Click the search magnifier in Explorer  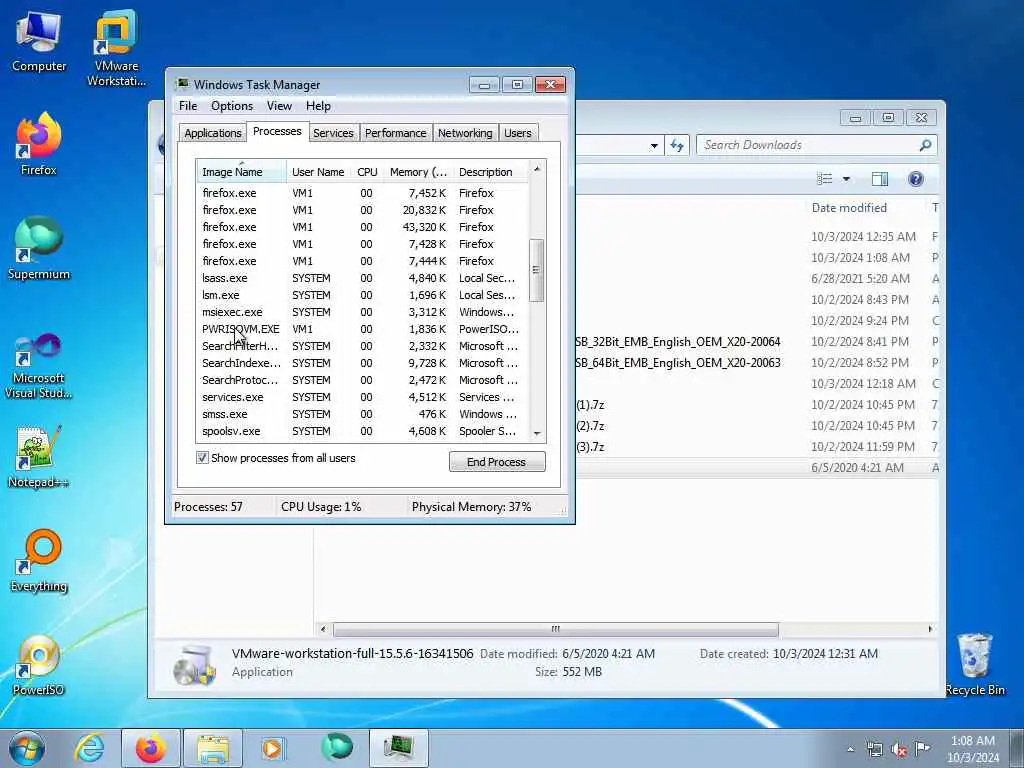(925, 145)
